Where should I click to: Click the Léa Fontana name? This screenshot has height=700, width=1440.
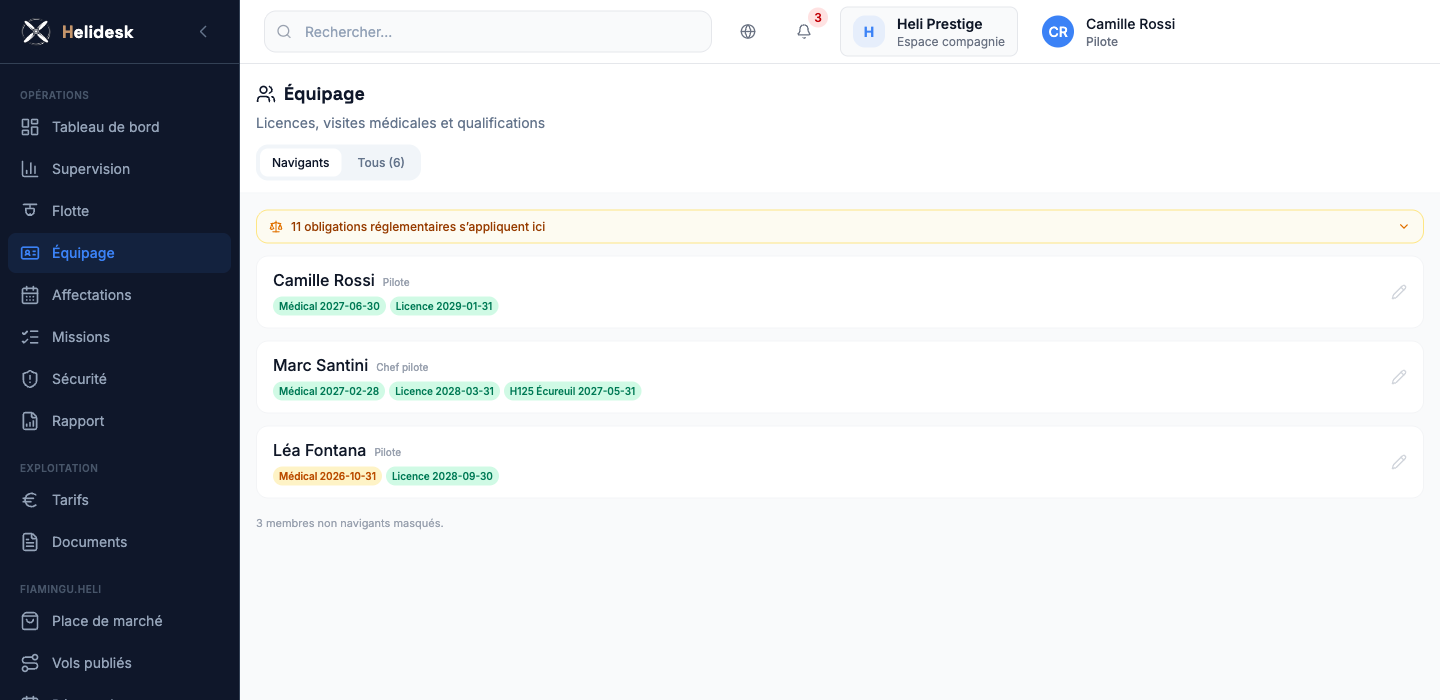tap(320, 451)
